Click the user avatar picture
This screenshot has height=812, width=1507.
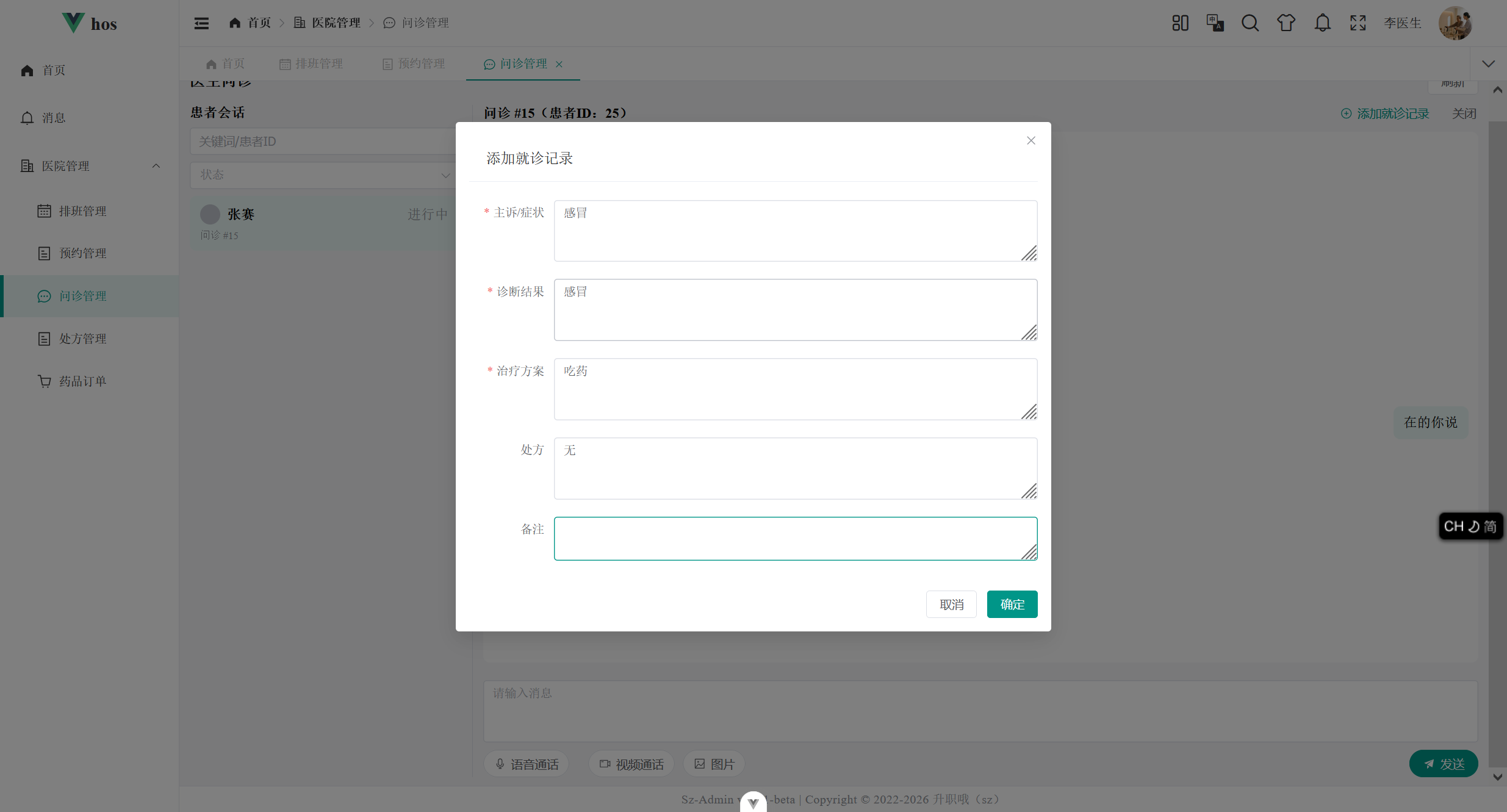1455,23
